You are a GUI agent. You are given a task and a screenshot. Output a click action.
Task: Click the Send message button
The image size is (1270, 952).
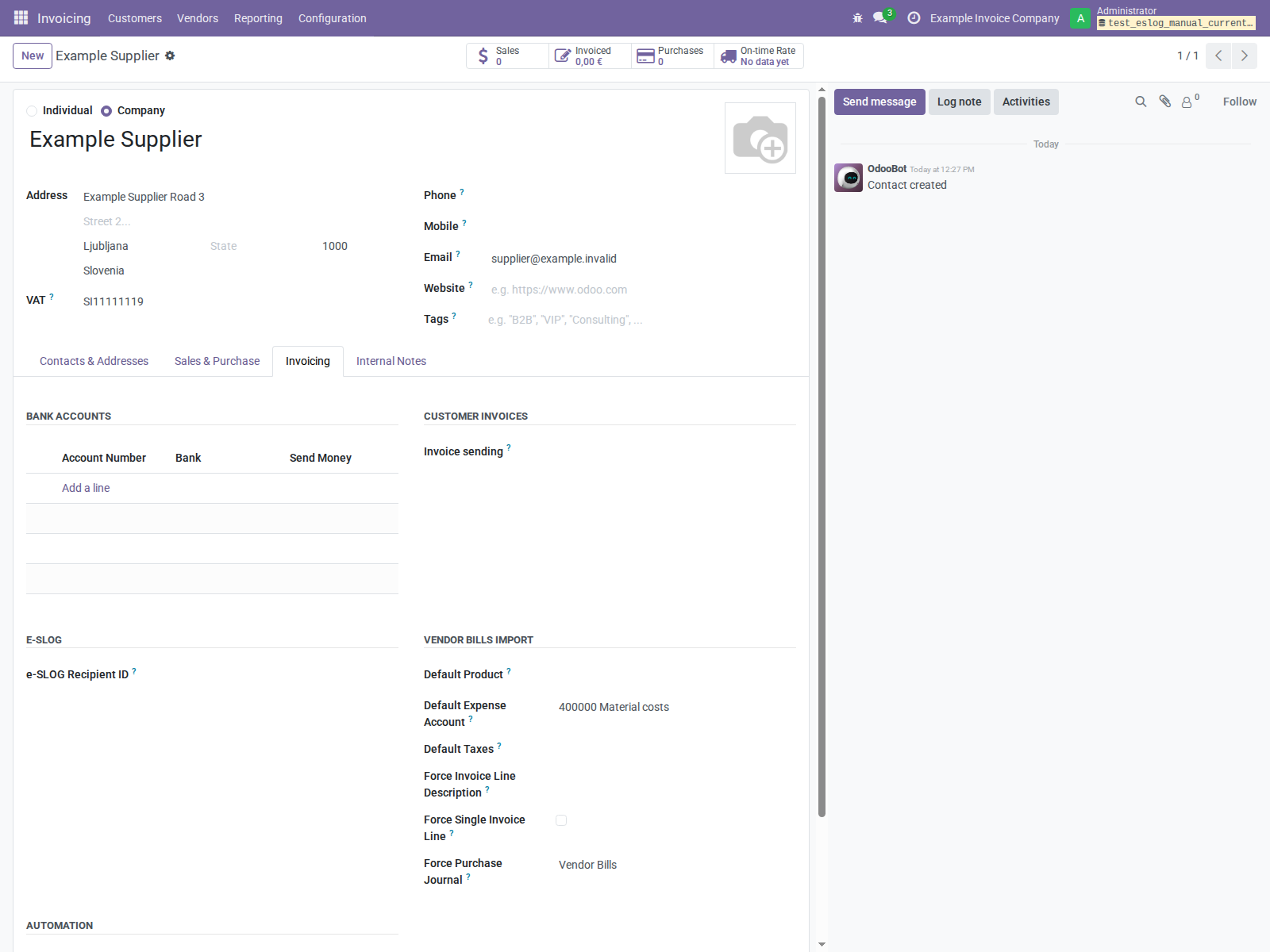tap(879, 102)
